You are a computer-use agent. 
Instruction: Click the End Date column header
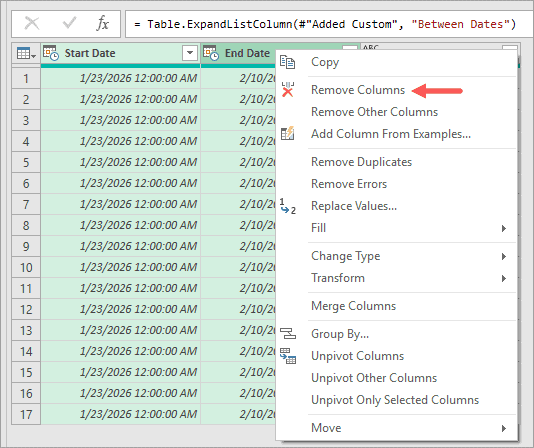pos(247,53)
